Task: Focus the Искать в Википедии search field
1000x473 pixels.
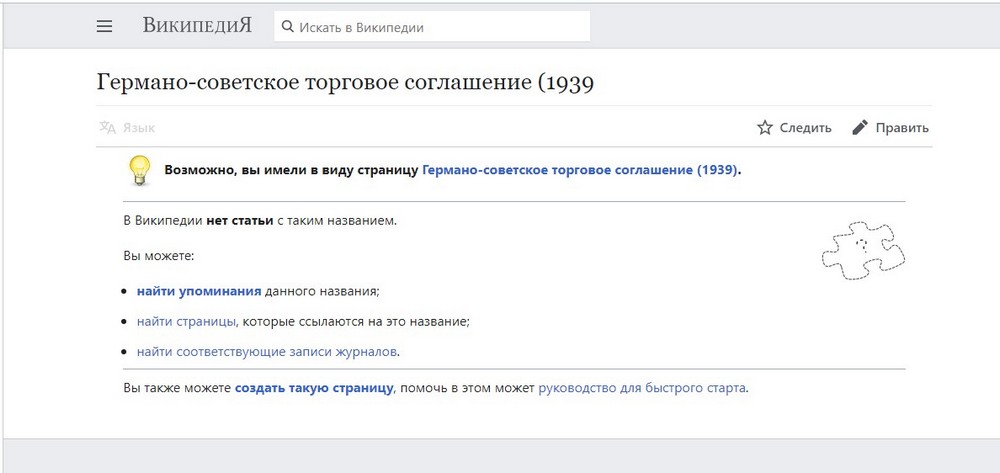Action: 432,27
